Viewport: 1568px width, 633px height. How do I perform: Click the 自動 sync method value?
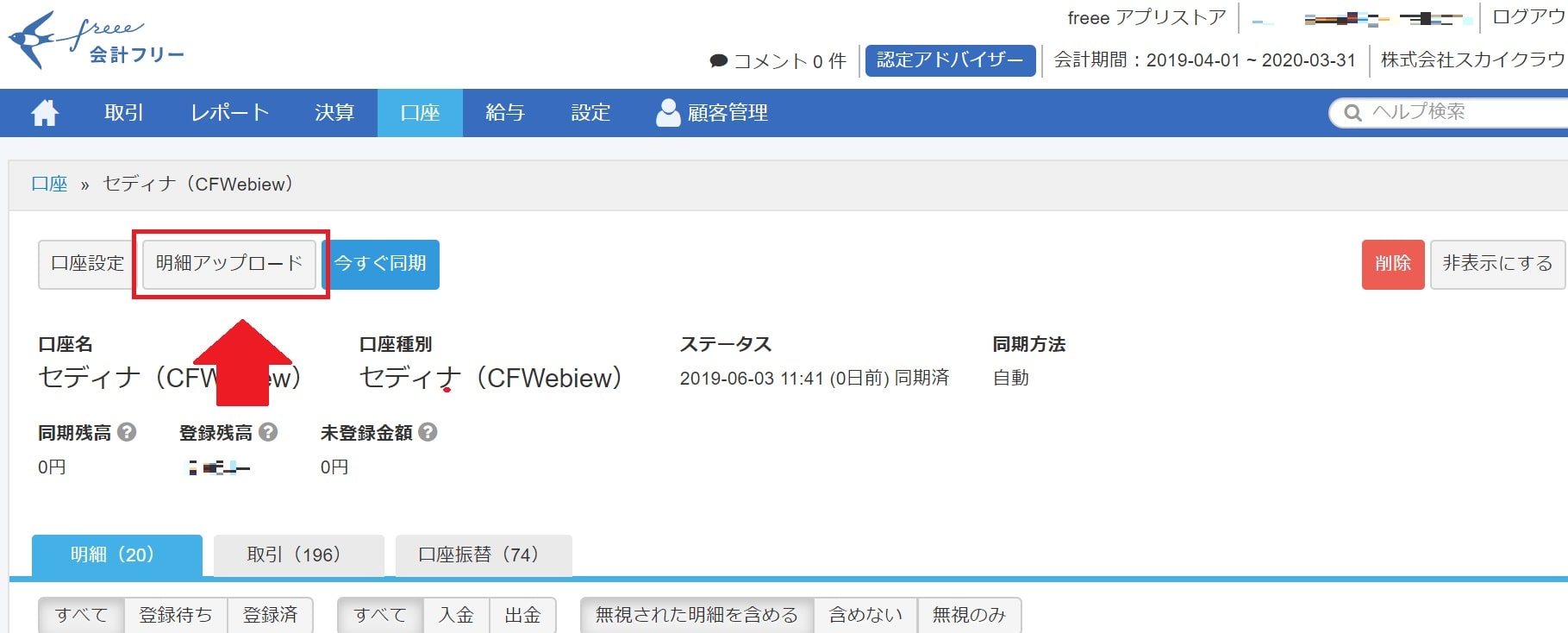click(x=1010, y=378)
